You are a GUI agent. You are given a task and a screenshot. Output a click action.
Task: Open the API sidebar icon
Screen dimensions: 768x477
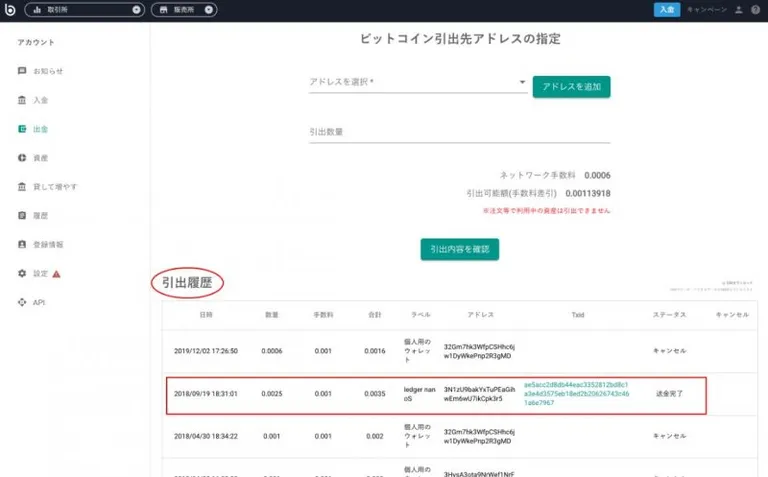[x=22, y=302]
